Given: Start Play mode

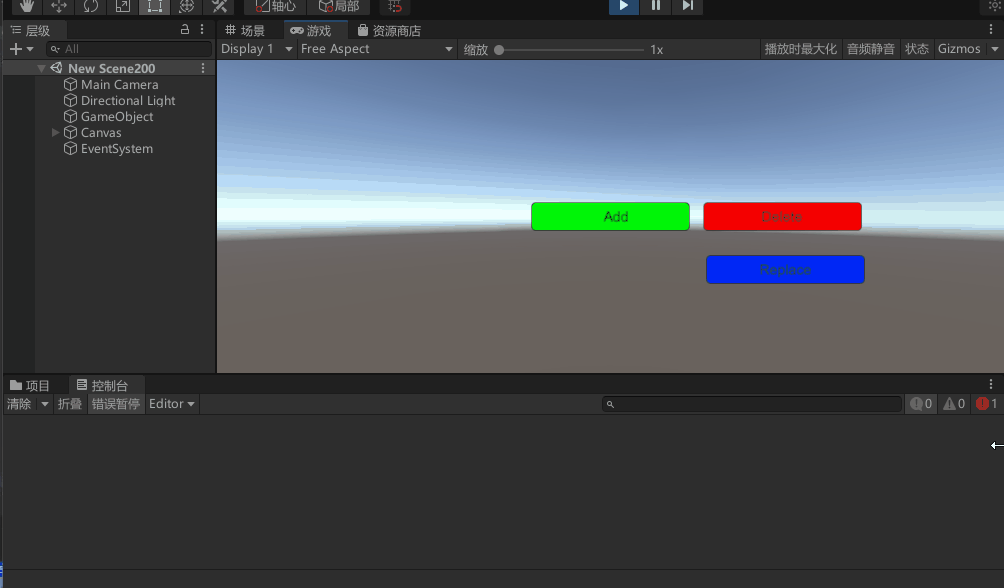Looking at the screenshot, I should pos(623,6).
